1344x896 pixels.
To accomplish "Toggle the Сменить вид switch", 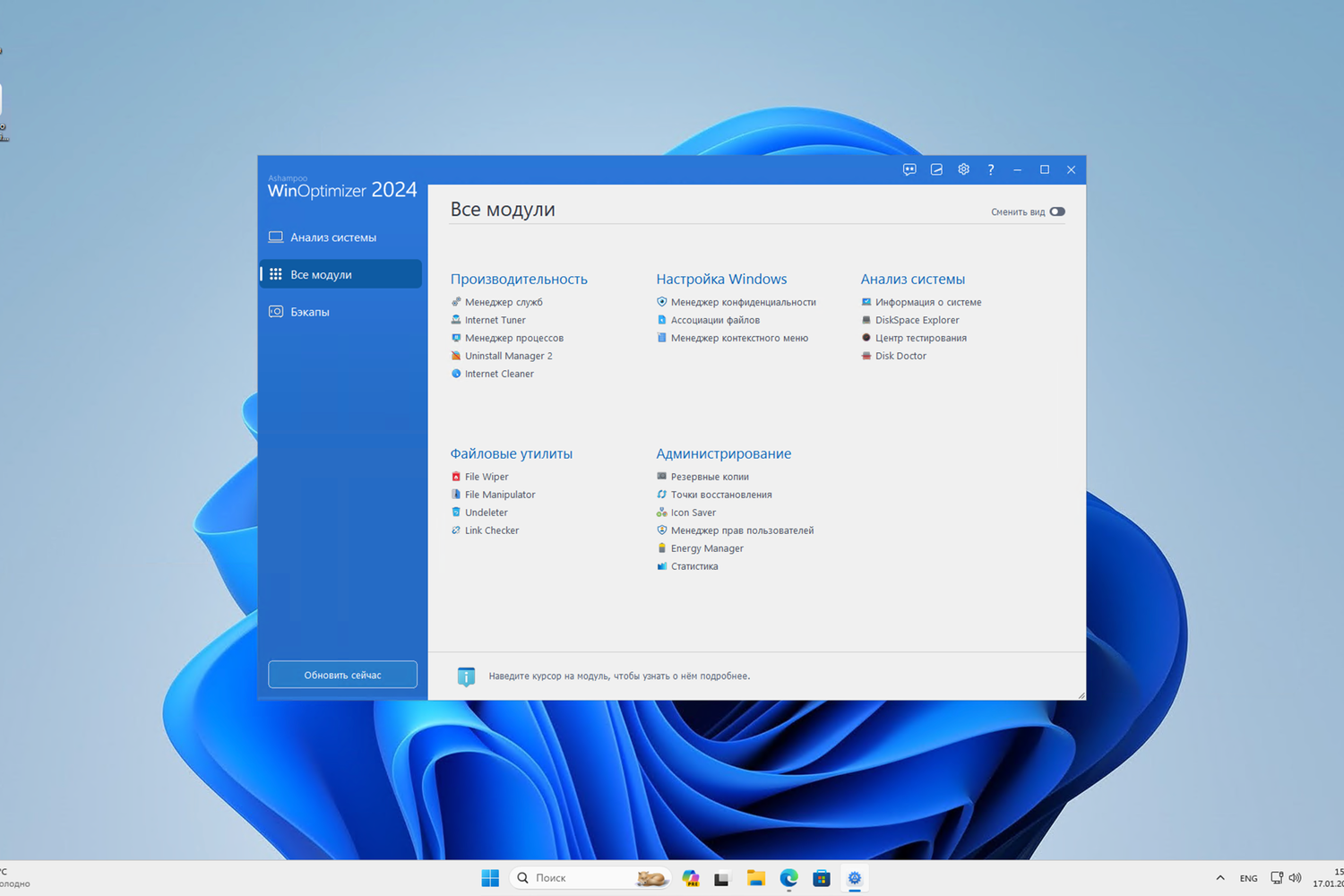I will [x=1057, y=212].
